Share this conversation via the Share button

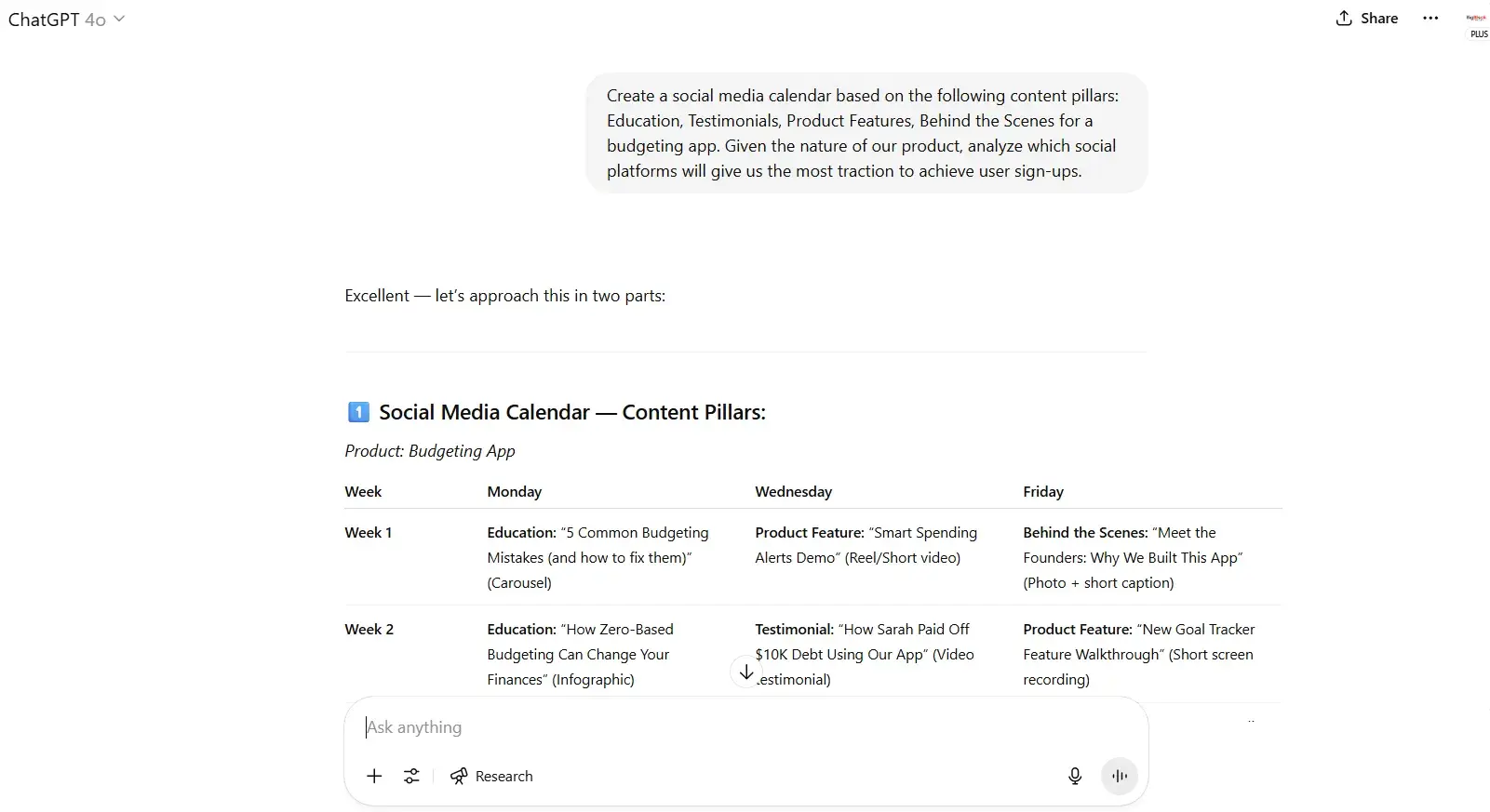tap(1366, 18)
